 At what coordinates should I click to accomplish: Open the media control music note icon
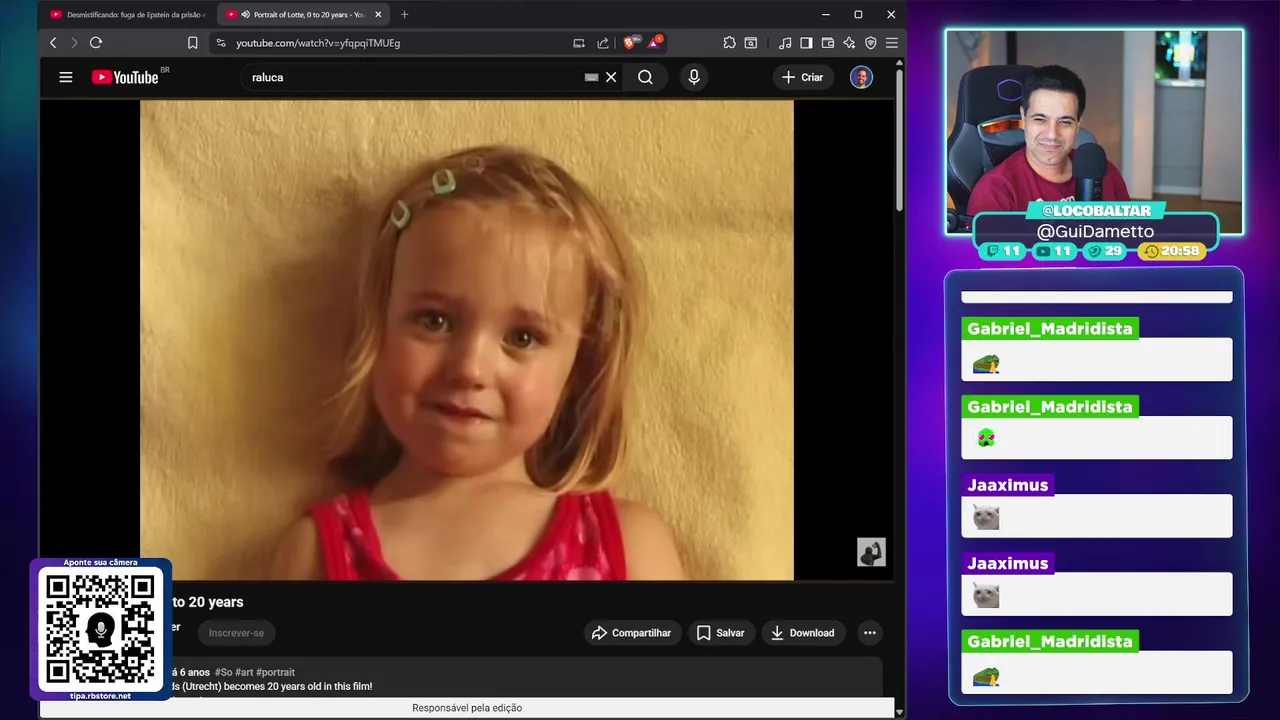click(785, 43)
